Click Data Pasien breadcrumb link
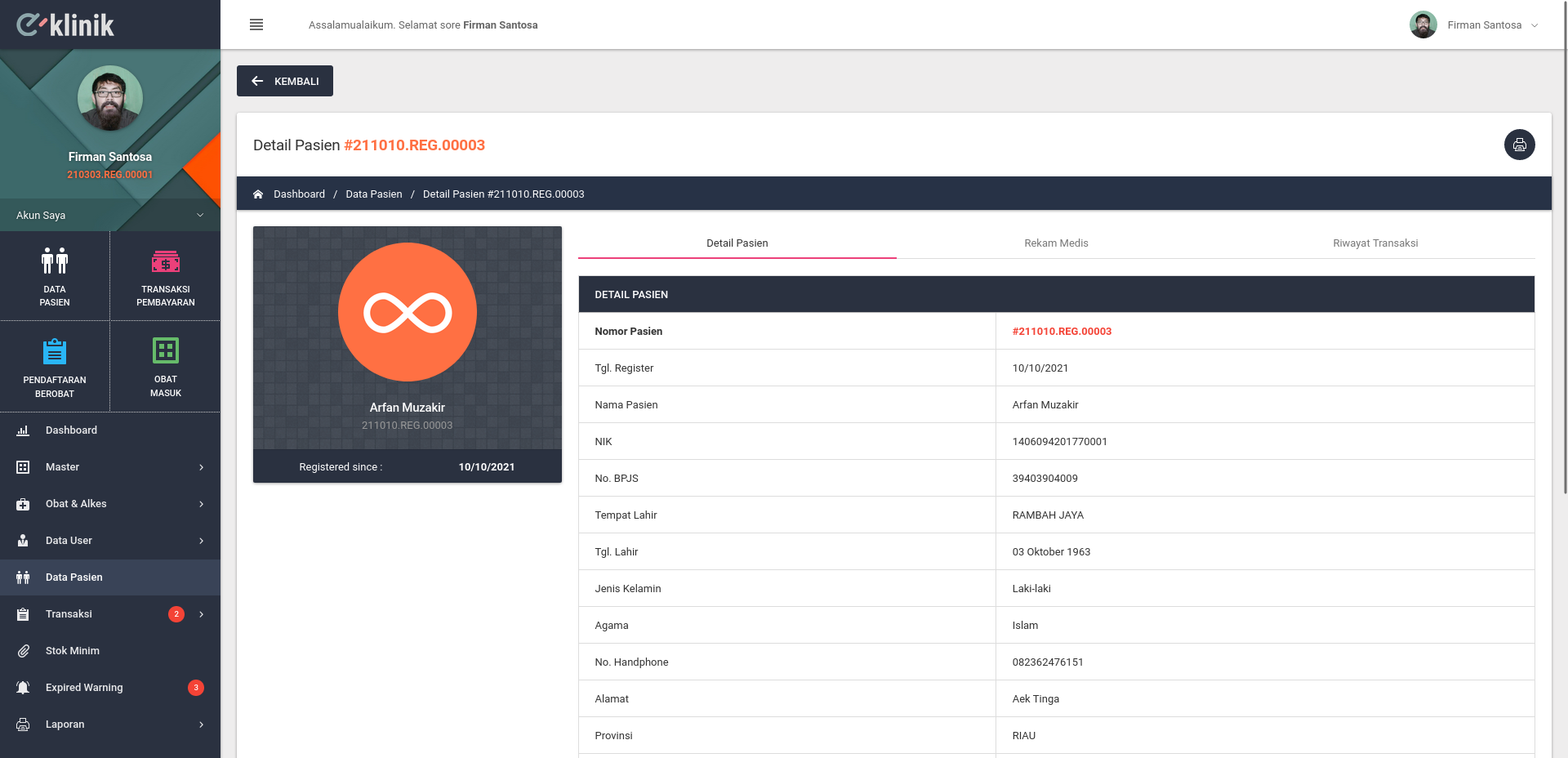The height and width of the screenshot is (758, 1568). (374, 194)
